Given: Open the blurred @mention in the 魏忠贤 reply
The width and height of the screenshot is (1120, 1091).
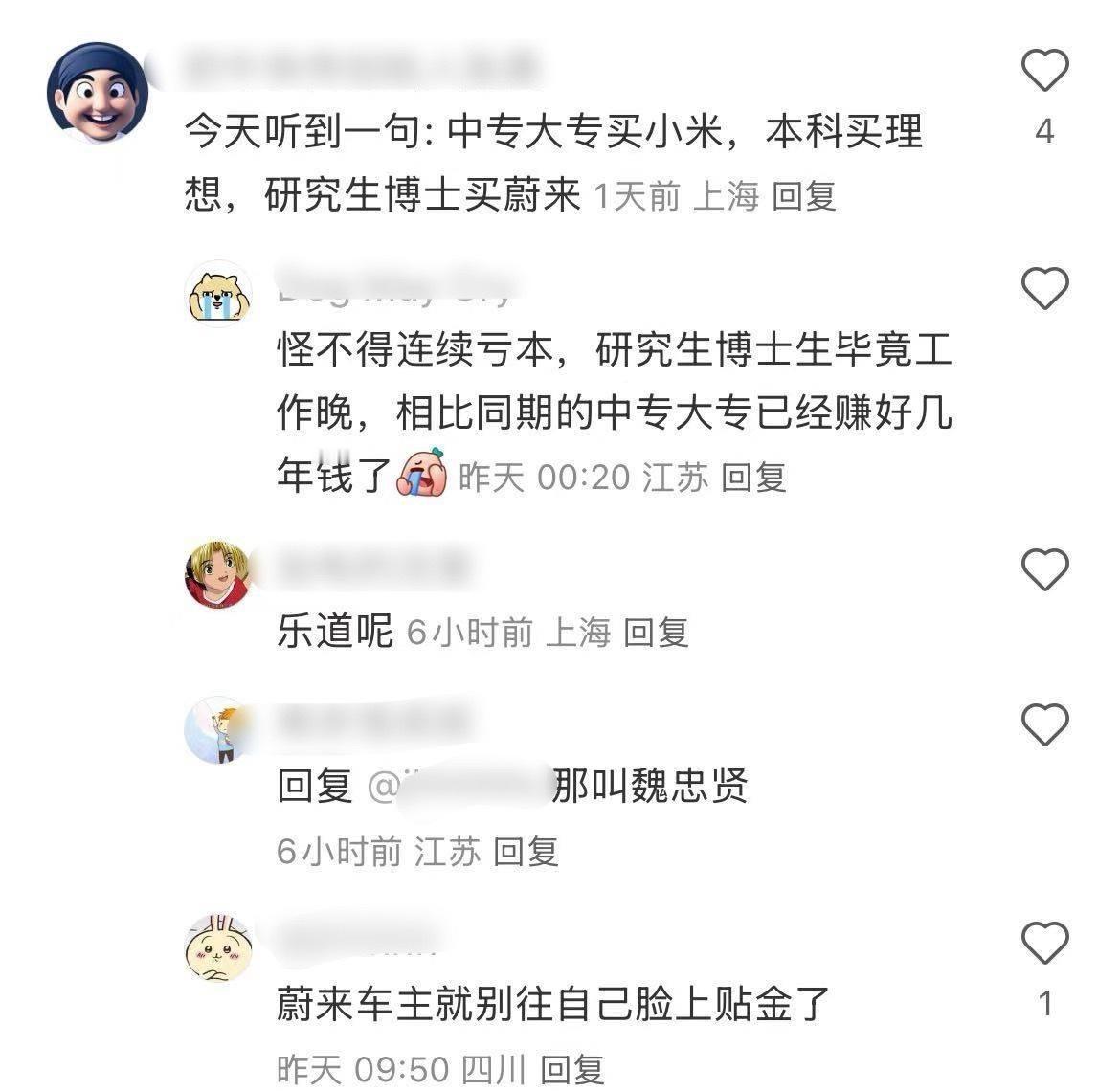Looking at the screenshot, I should click(x=459, y=787).
